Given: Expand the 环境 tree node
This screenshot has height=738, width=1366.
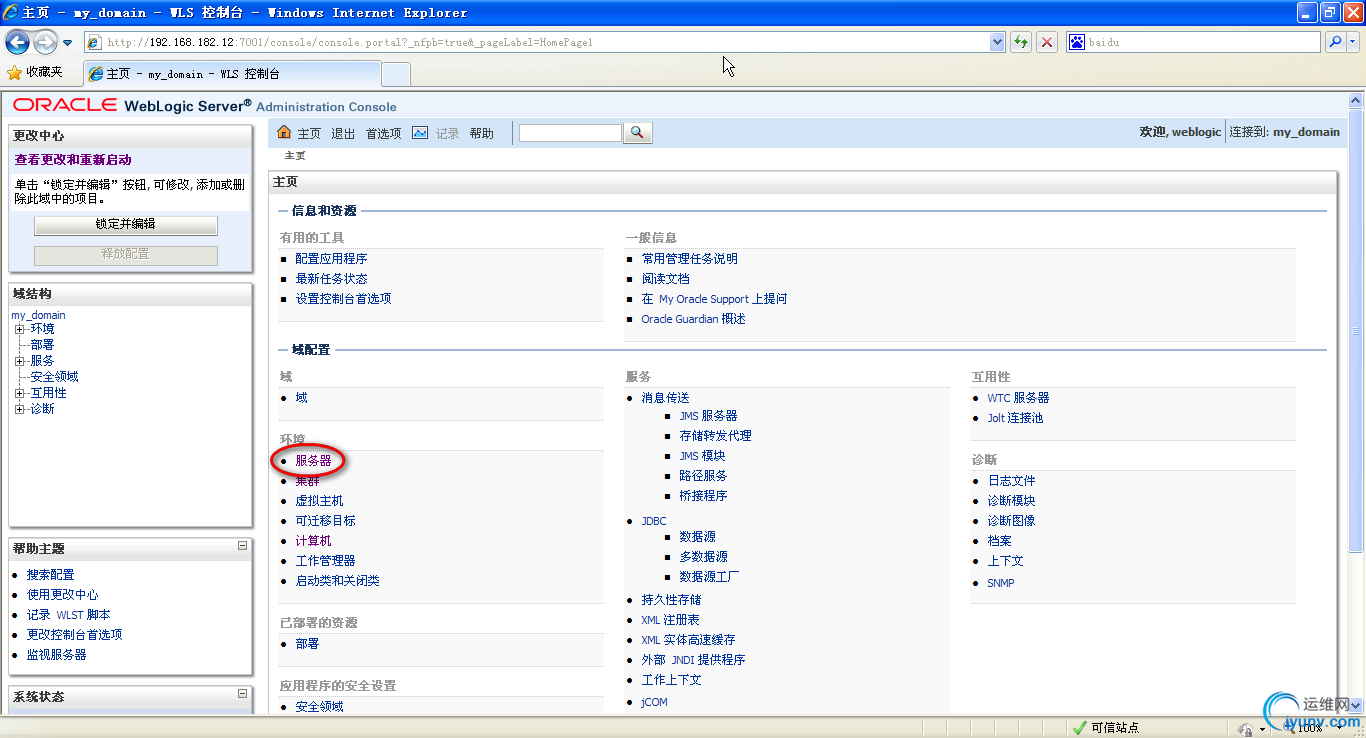Looking at the screenshot, I should [19, 329].
